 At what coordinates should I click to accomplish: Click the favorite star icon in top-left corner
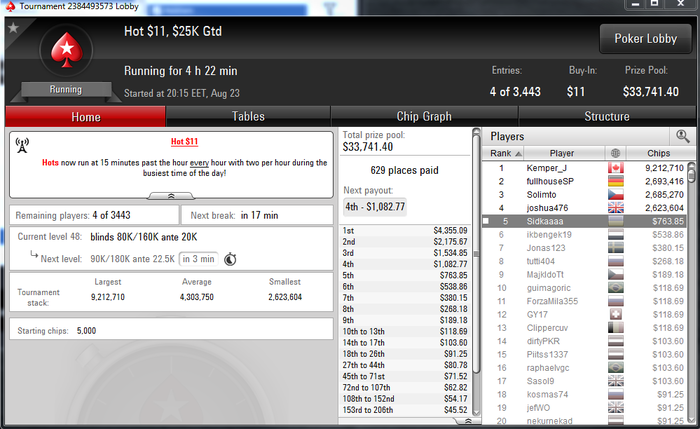tap(13, 28)
